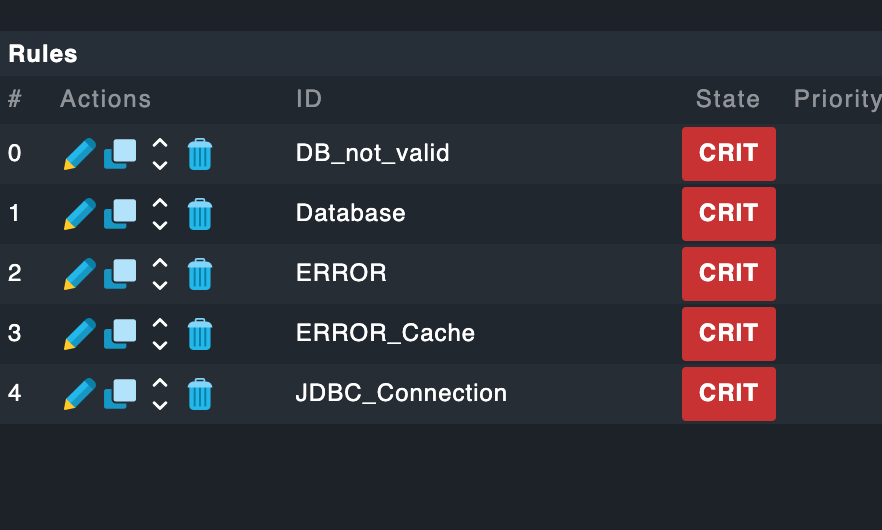
Task: Open editor for JDBC_Connection rule
Action: tap(79, 394)
